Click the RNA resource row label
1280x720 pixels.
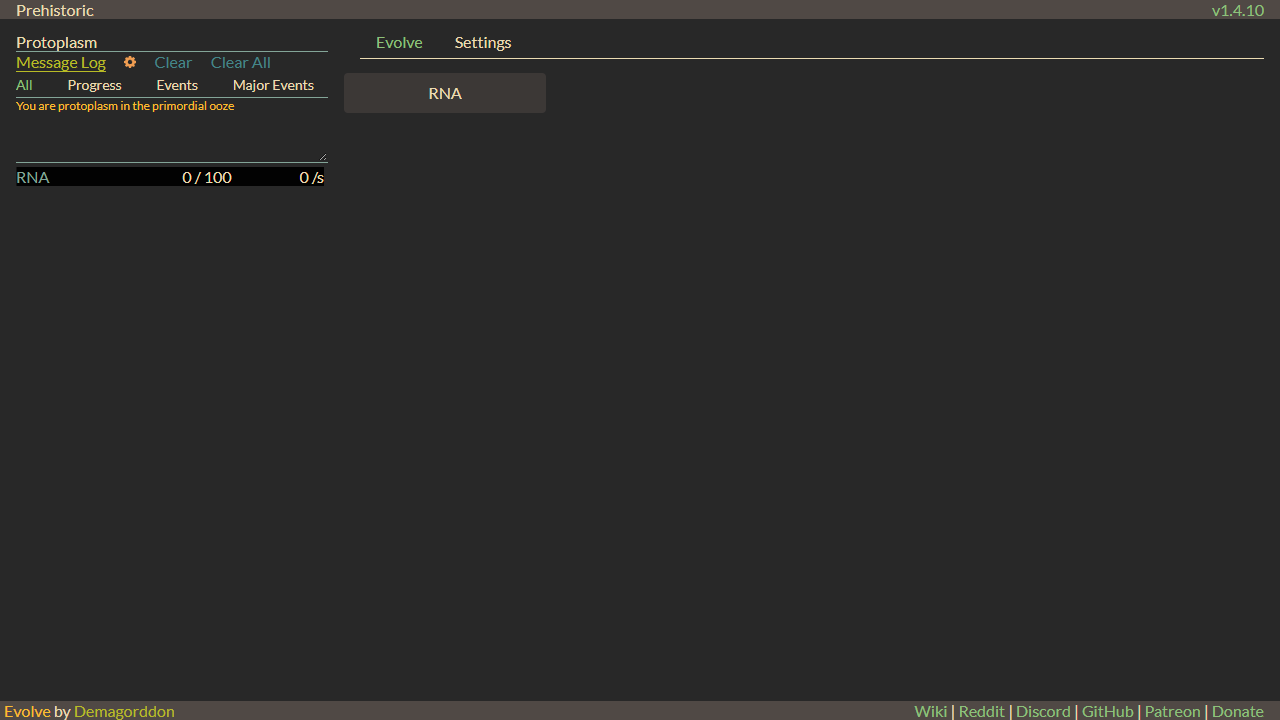33,177
